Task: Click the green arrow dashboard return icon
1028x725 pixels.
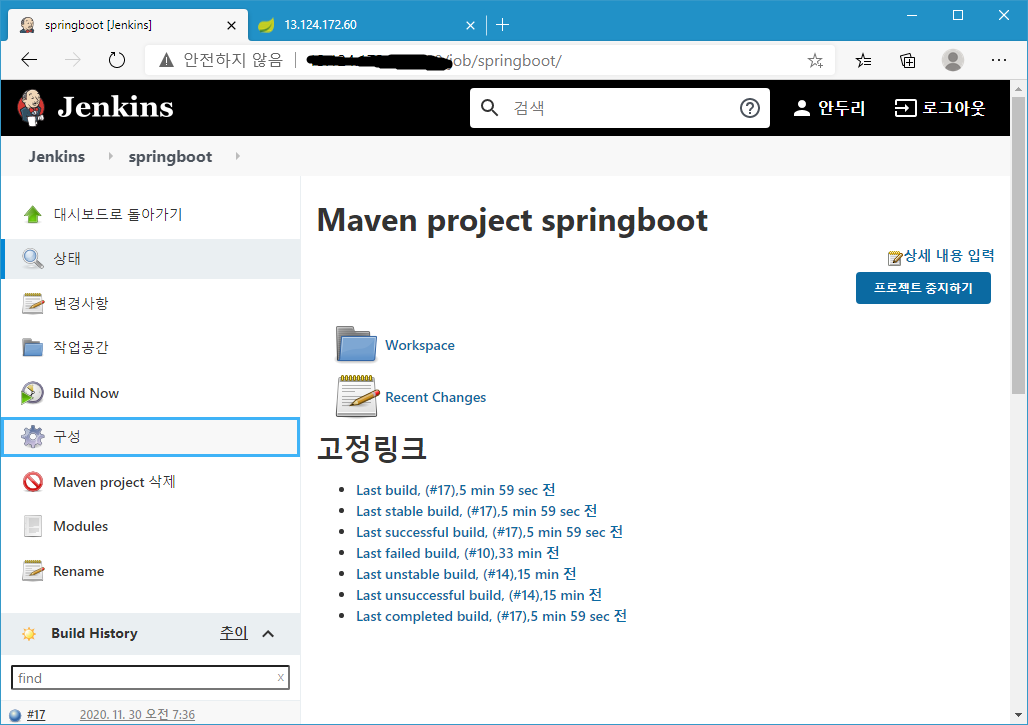Action: 32,214
